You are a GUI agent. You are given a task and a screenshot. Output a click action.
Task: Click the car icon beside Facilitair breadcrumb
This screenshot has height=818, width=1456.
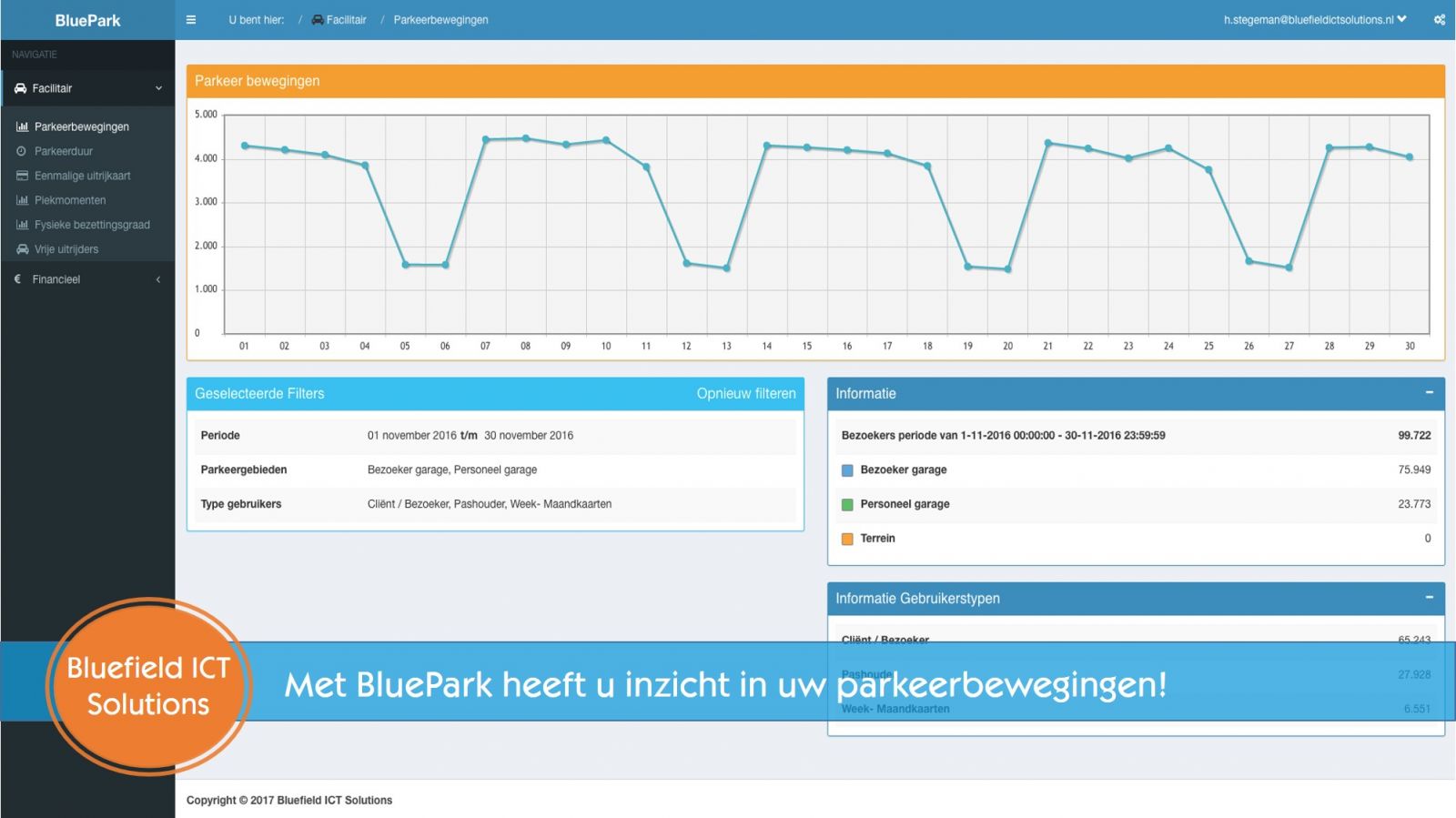pyautogui.click(x=318, y=20)
